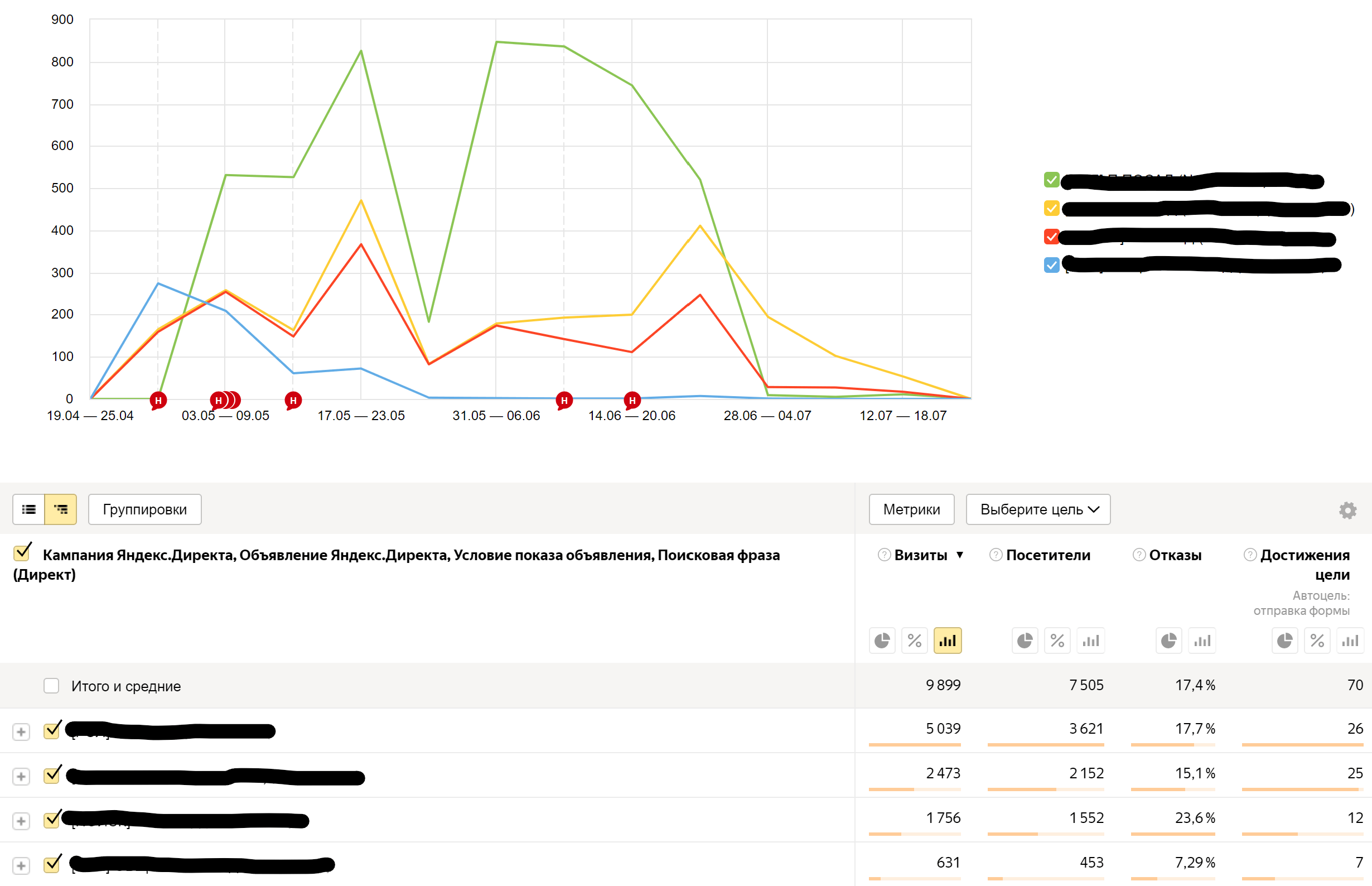
Task: Open help icon next to Визиты
Action: pyautogui.click(x=885, y=555)
